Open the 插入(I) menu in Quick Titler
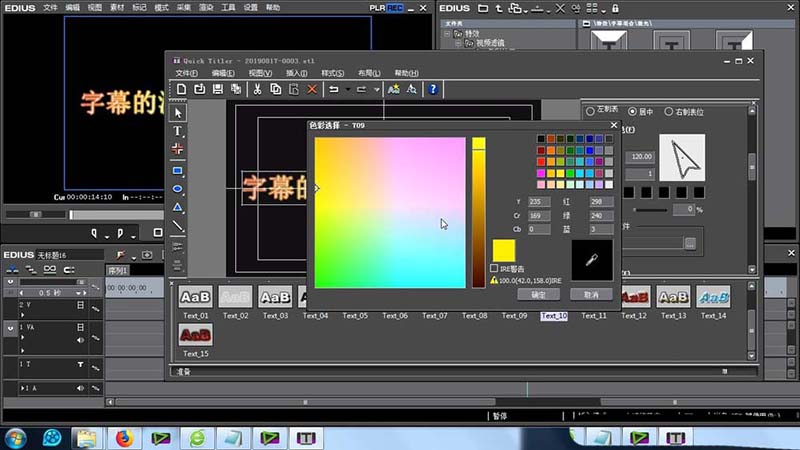 296,73
